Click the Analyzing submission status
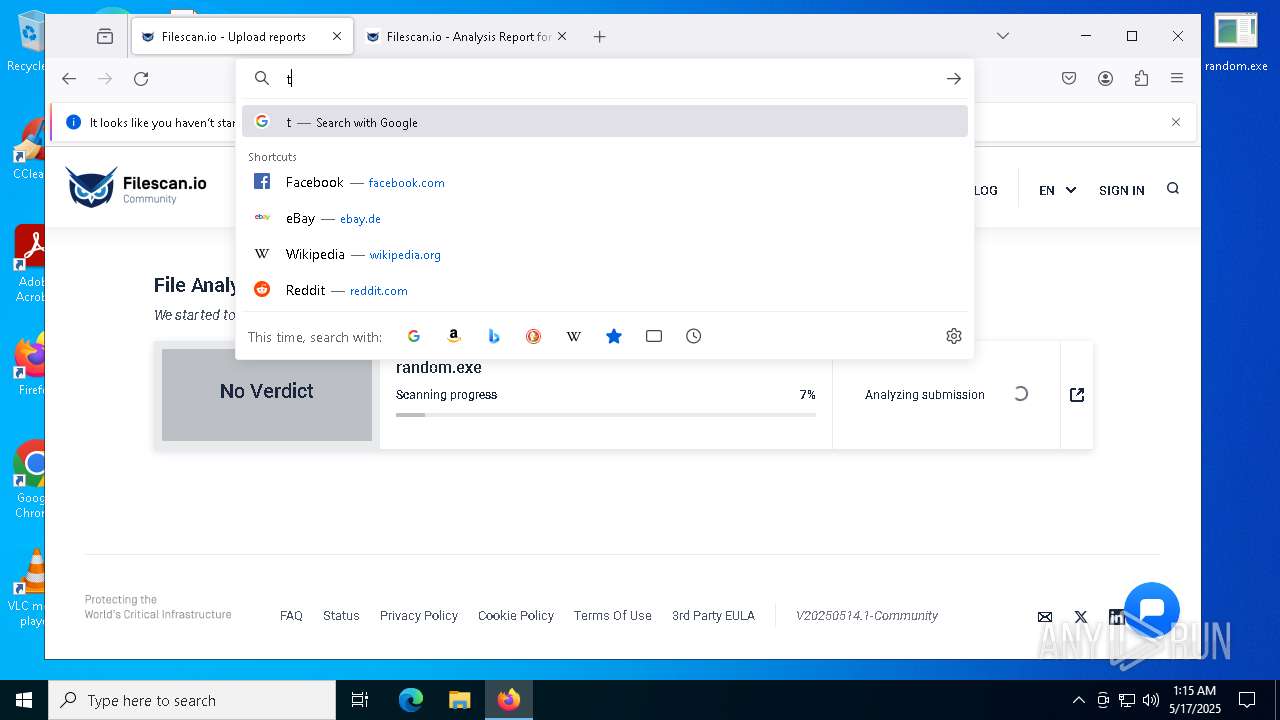Viewport: 1280px width, 720px height. click(x=925, y=395)
